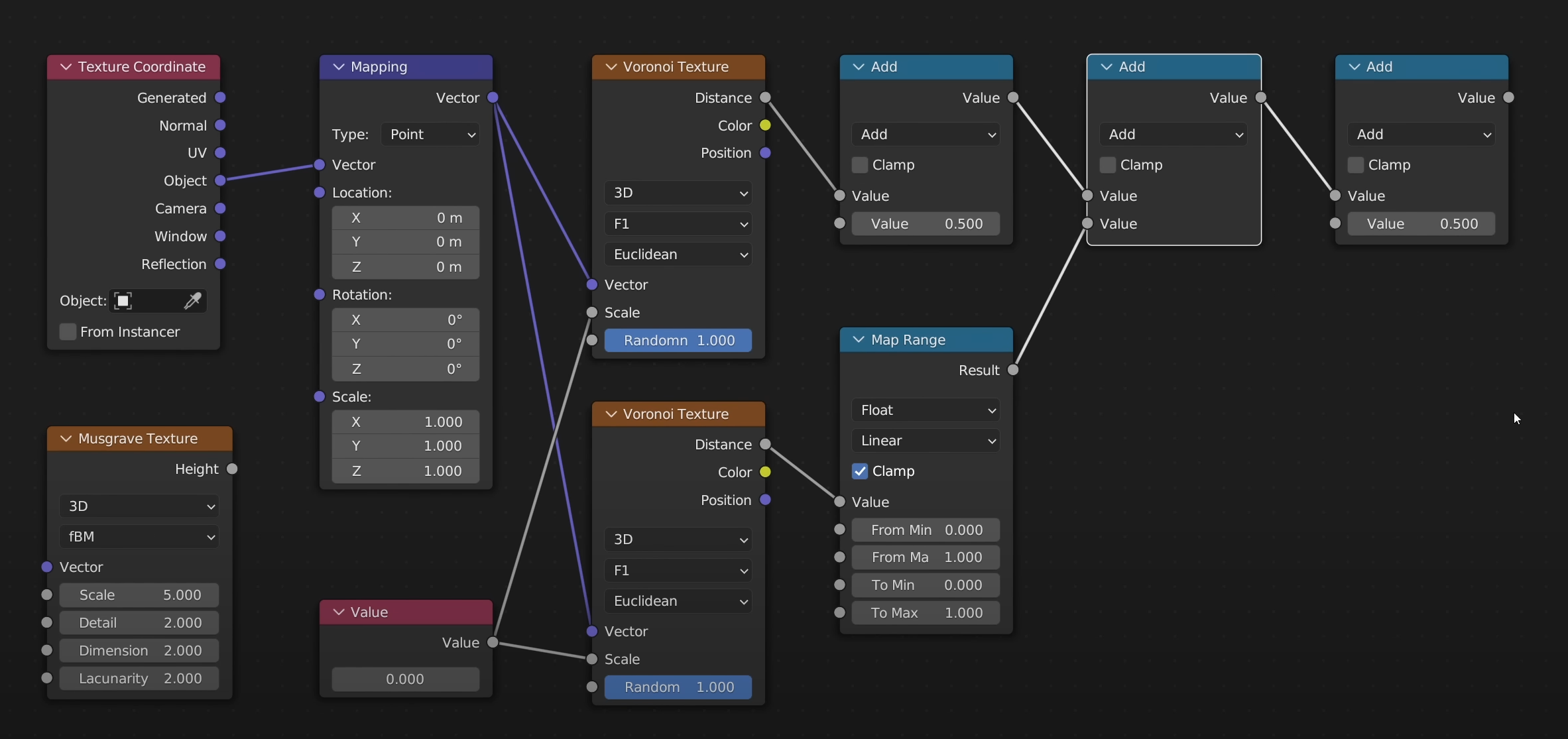Open the Mapping Type dropdown set to Point
Image resolution: width=1568 pixels, height=739 pixels.
point(431,135)
